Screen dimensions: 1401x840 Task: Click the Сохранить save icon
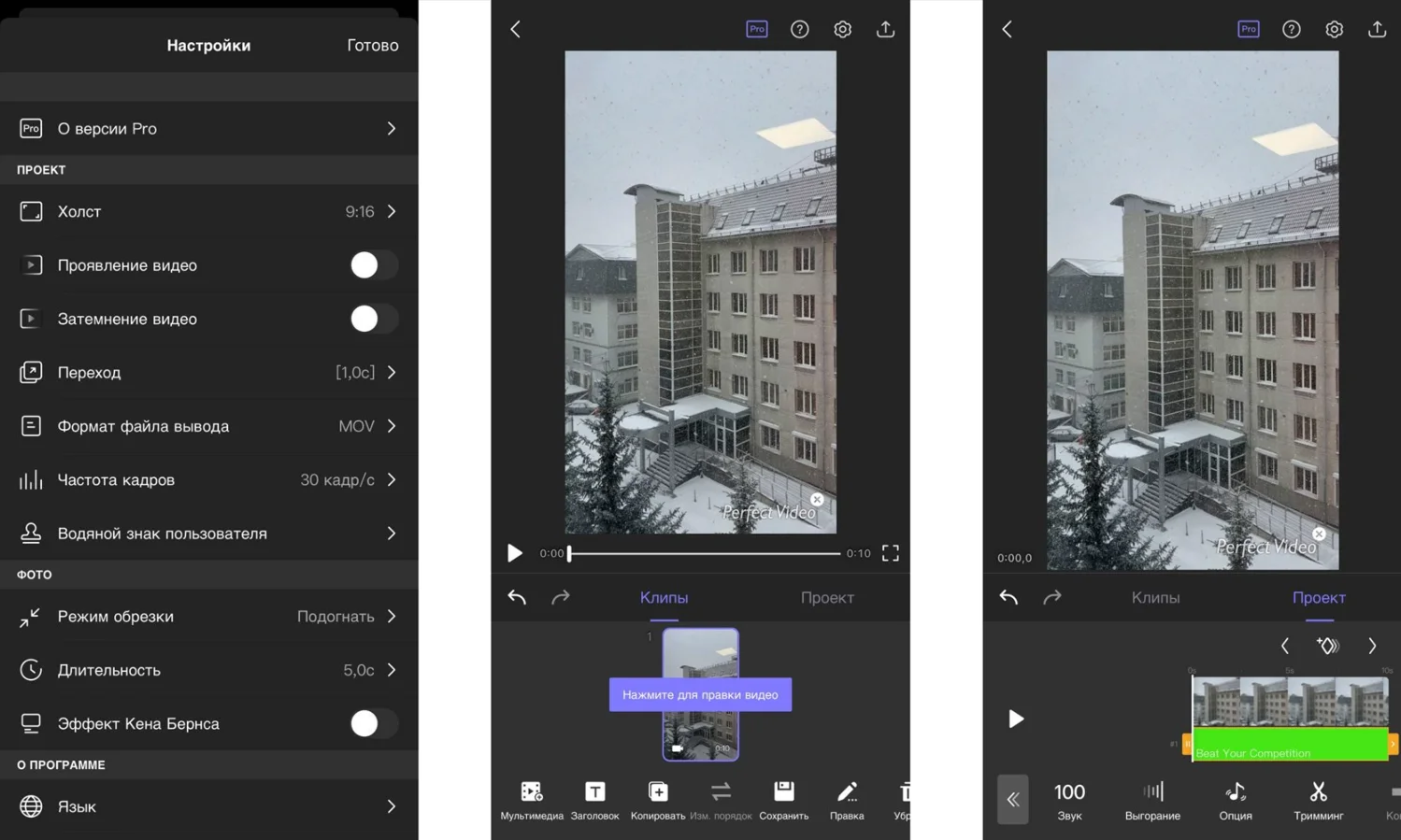(783, 792)
